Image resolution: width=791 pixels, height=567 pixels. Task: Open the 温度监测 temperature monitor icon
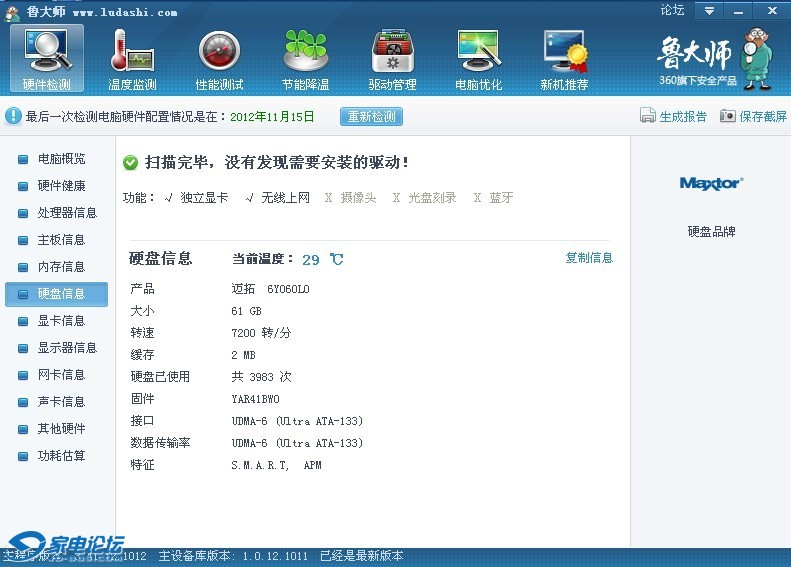tap(132, 52)
